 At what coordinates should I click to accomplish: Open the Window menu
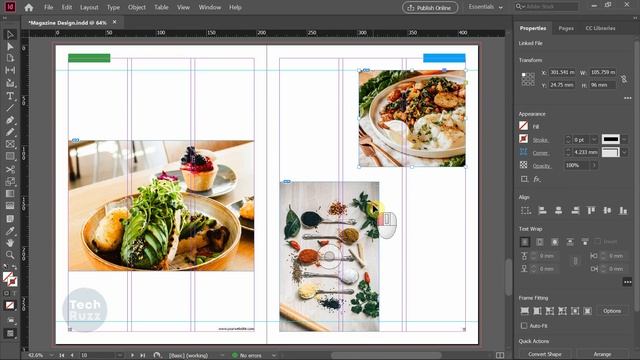click(x=210, y=7)
